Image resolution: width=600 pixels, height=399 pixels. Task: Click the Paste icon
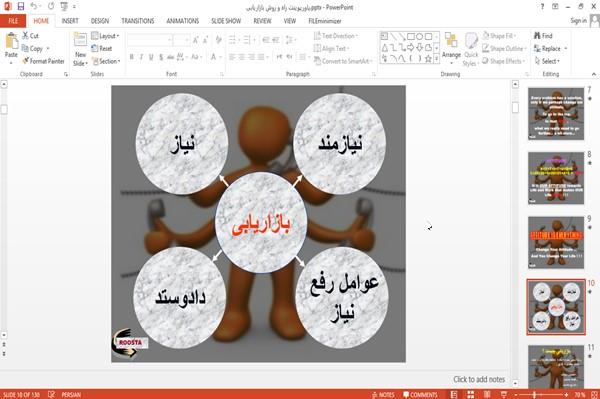(11, 41)
